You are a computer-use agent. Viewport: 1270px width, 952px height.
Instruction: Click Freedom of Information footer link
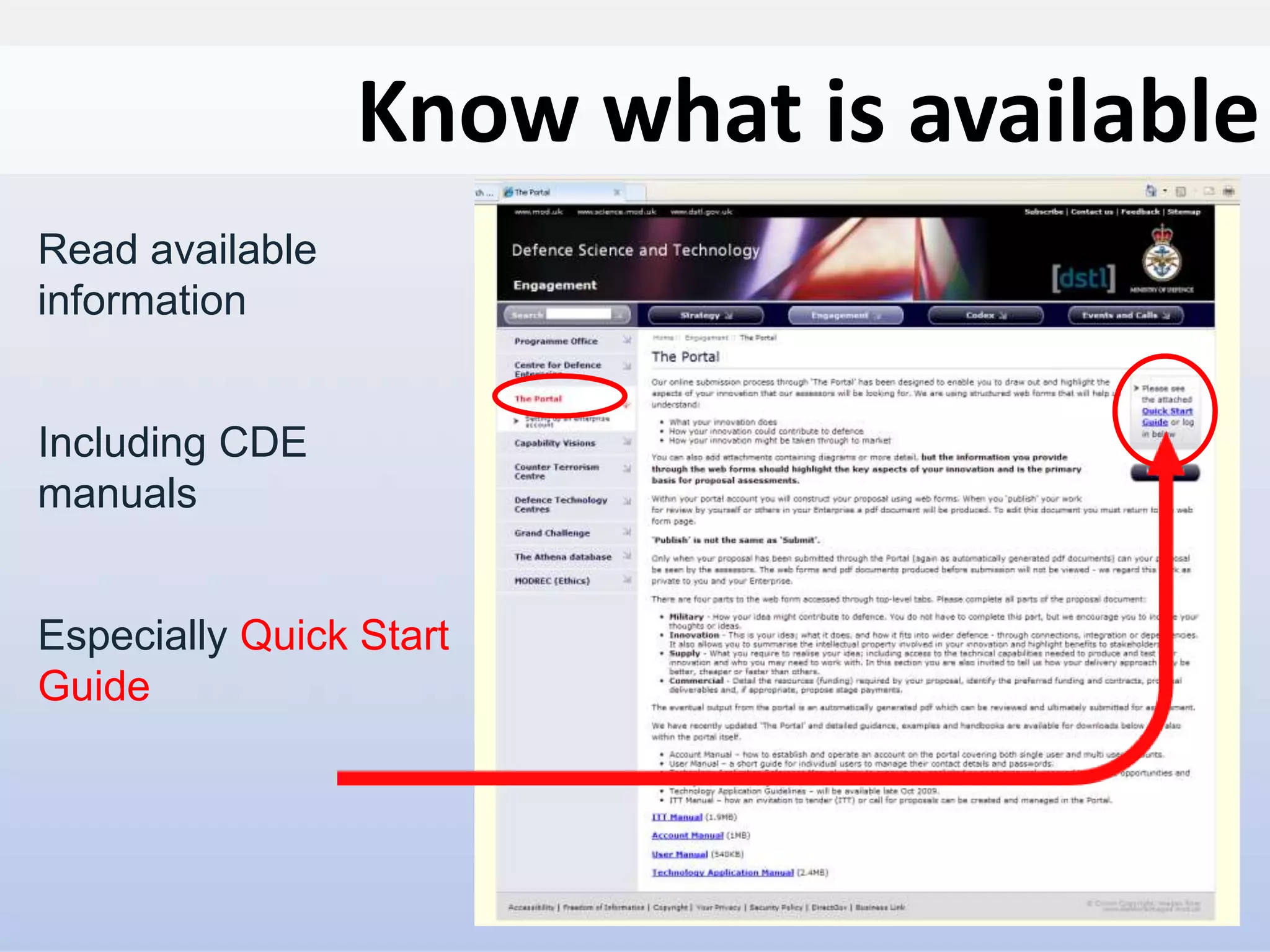[604, 907]
